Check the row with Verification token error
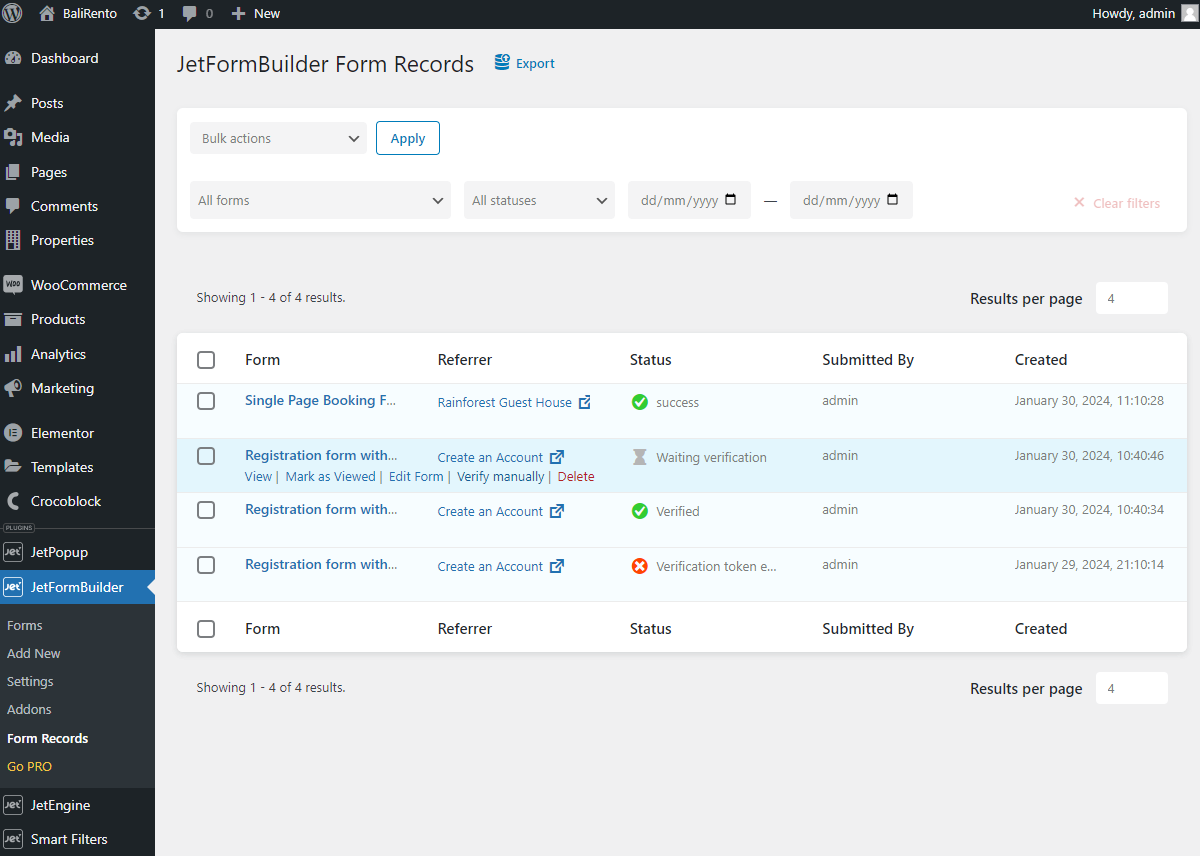 point(206,564)
